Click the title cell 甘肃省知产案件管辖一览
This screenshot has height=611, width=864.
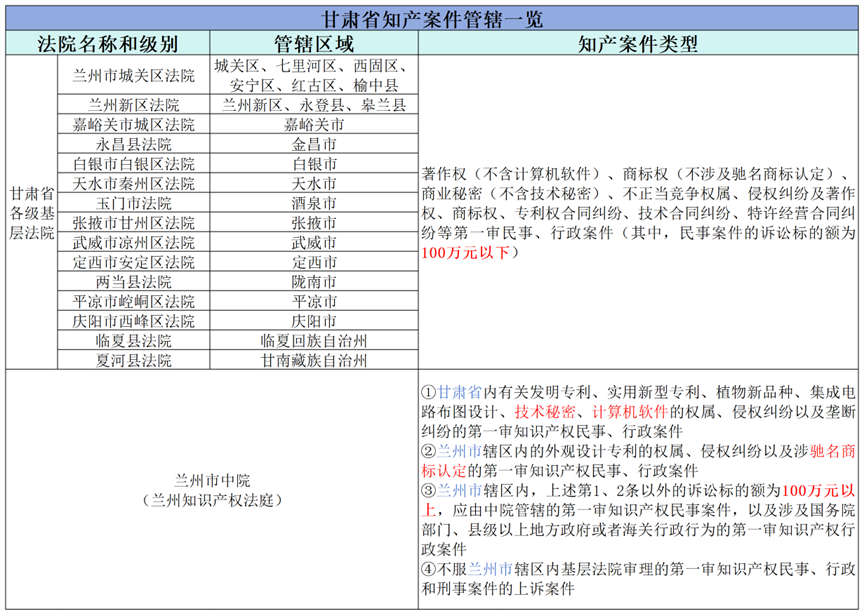(432, 18)
